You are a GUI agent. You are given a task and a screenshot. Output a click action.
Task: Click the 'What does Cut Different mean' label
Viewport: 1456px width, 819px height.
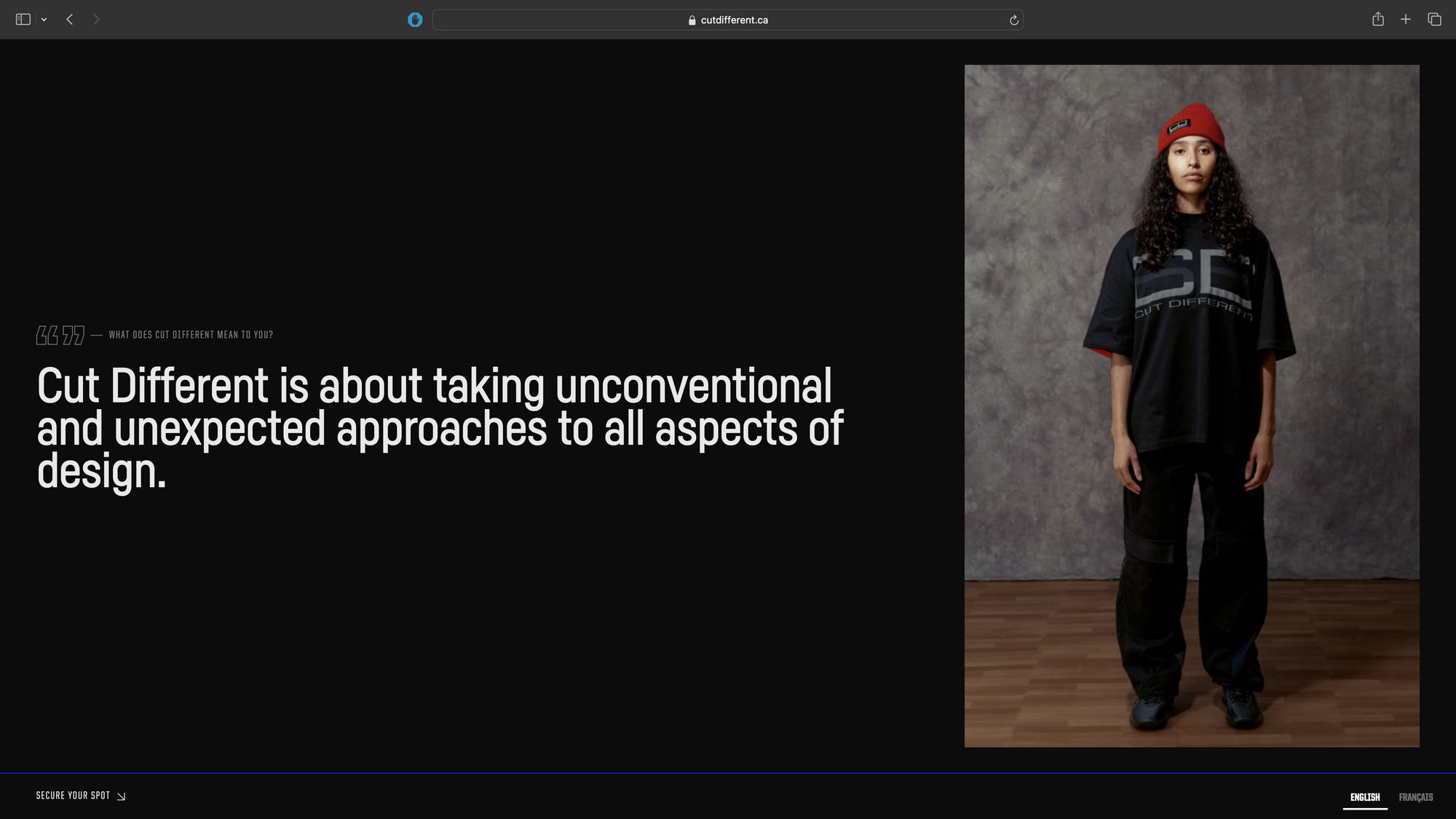pyautogui.click(x=191, y=335)
